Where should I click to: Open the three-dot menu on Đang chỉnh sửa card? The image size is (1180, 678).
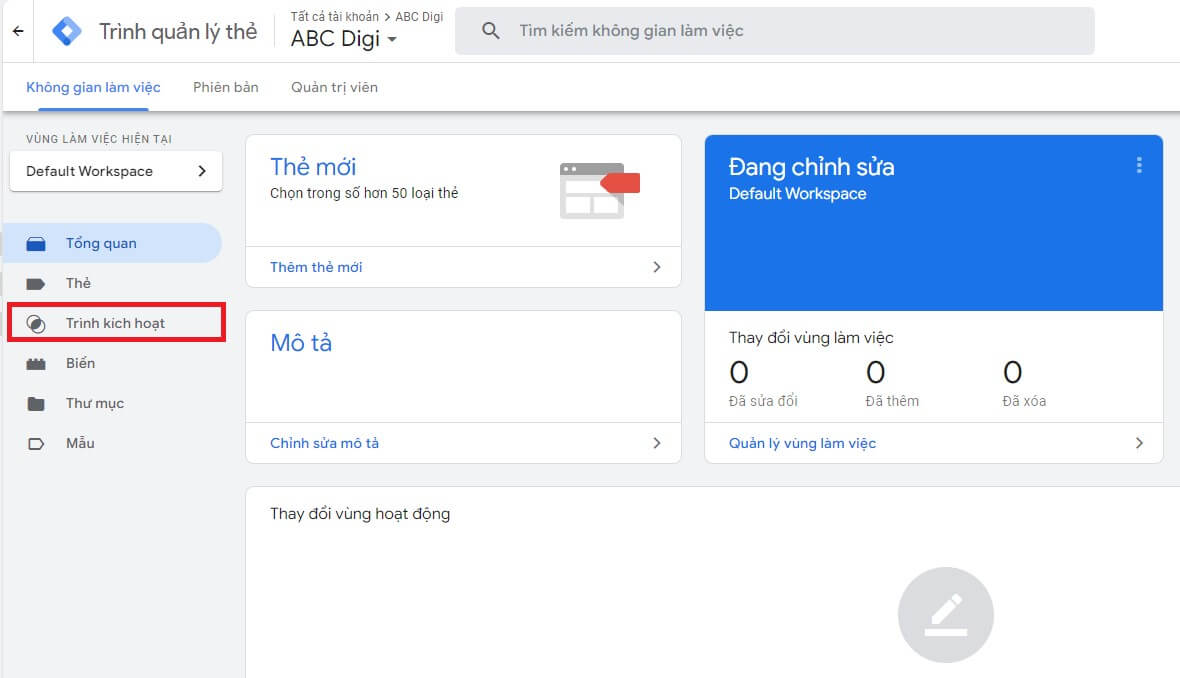(1139, 166)
